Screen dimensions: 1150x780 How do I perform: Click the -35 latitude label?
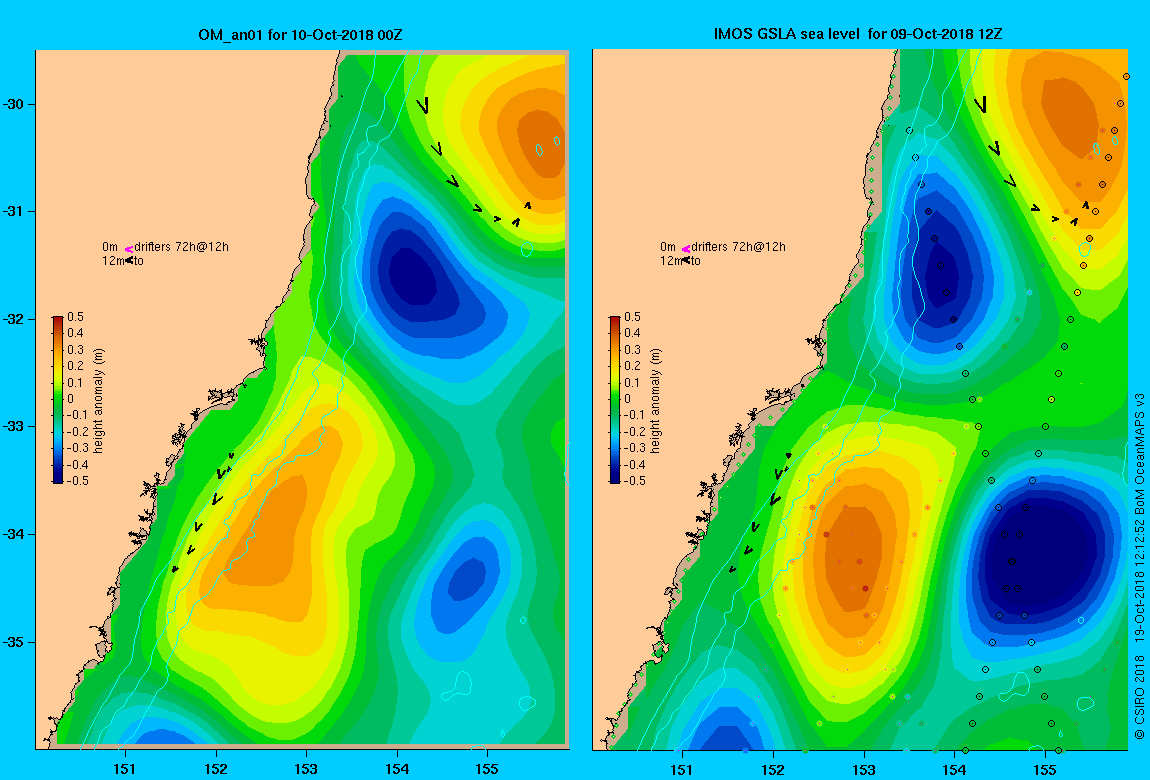(x=13, y=642)
